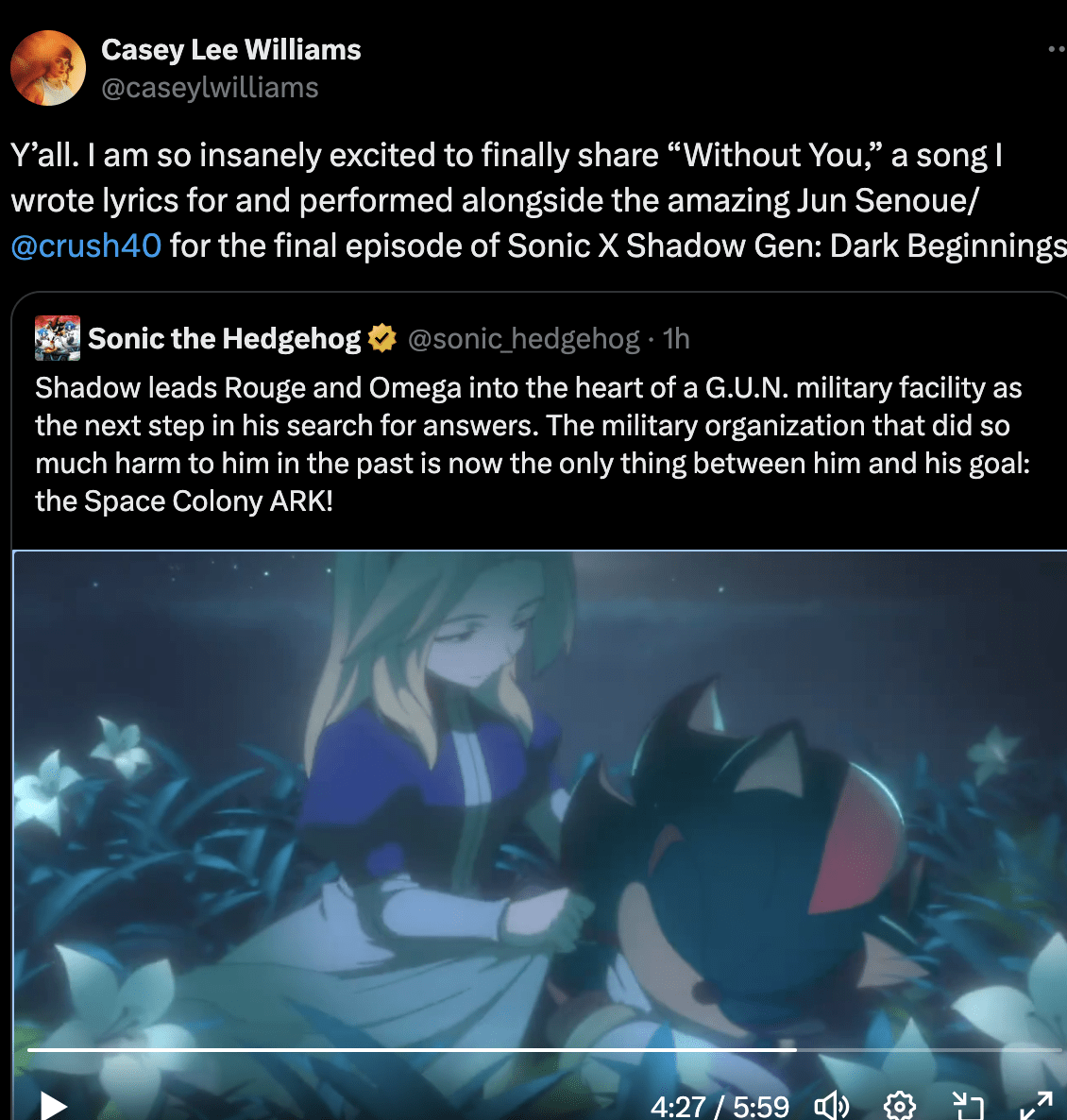Click the gold verified badge

tap(382, 338)
